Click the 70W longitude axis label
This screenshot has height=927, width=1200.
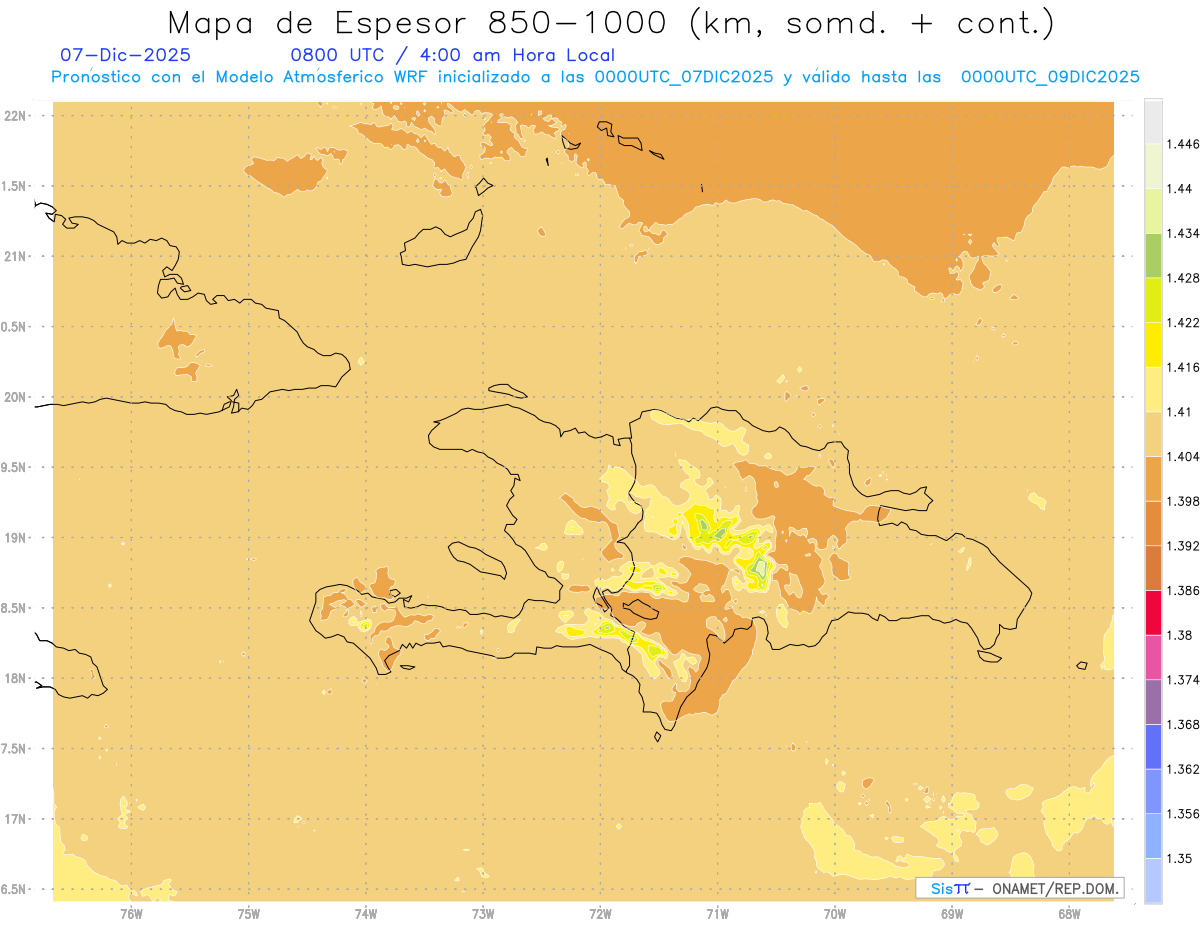click(835, 913)
